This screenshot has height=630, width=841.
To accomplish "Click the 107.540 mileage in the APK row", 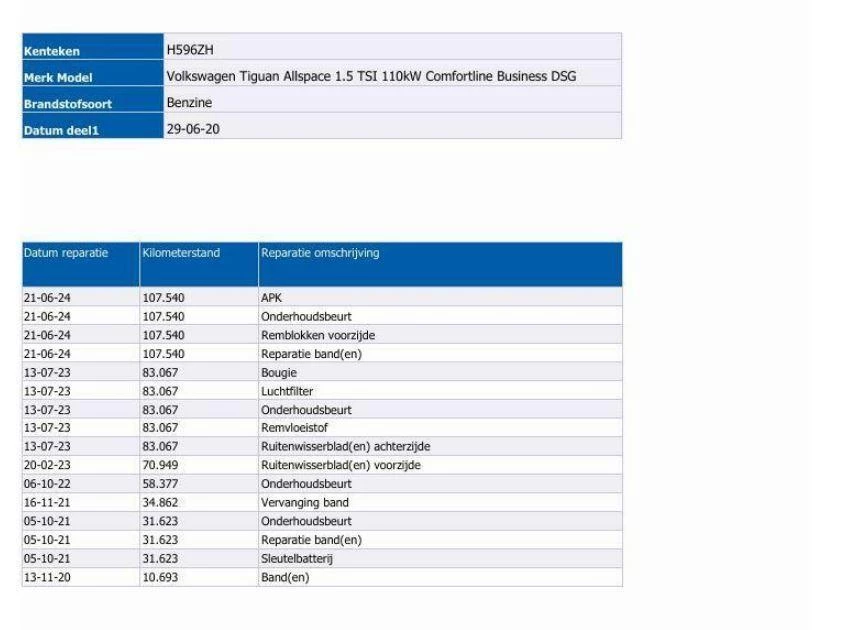I will [164, 298].
